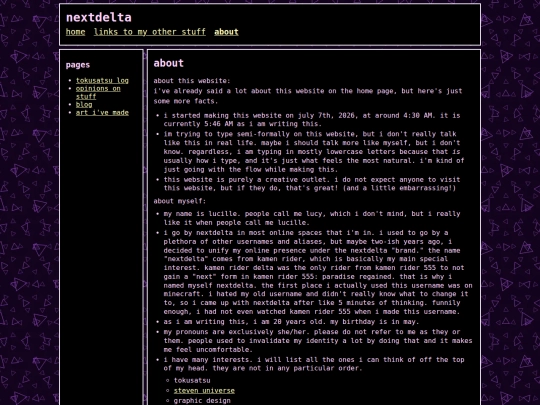Click the bullet starting 'my name is lucille'
The height and width of the screenshot is (405, 540).
pos(312,218)
